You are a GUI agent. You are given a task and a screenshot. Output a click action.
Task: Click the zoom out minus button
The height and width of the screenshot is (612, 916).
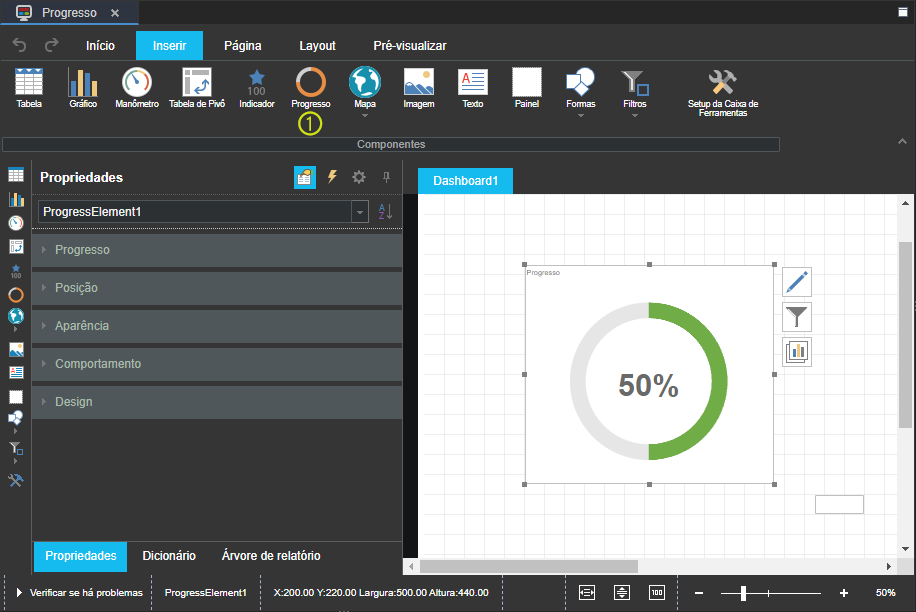click(x=699, y=593)
